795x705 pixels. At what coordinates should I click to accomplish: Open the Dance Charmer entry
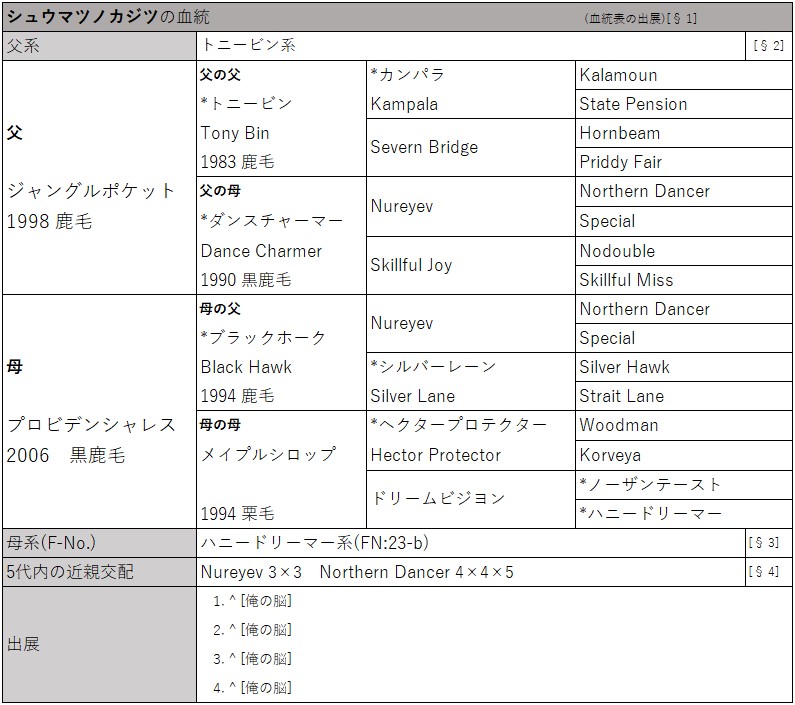(x=261, y=251)
